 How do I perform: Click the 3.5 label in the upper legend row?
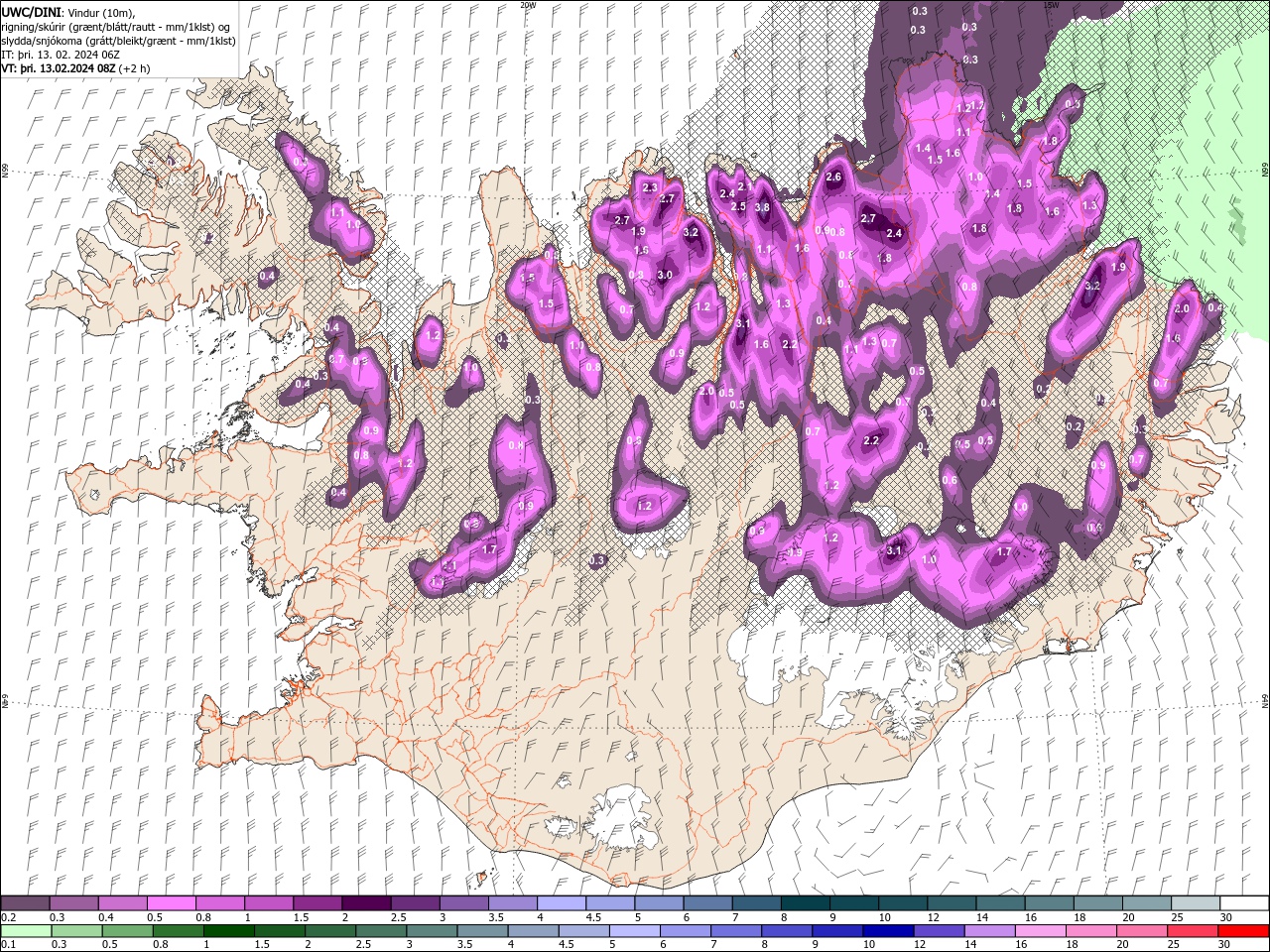[495, 917]
